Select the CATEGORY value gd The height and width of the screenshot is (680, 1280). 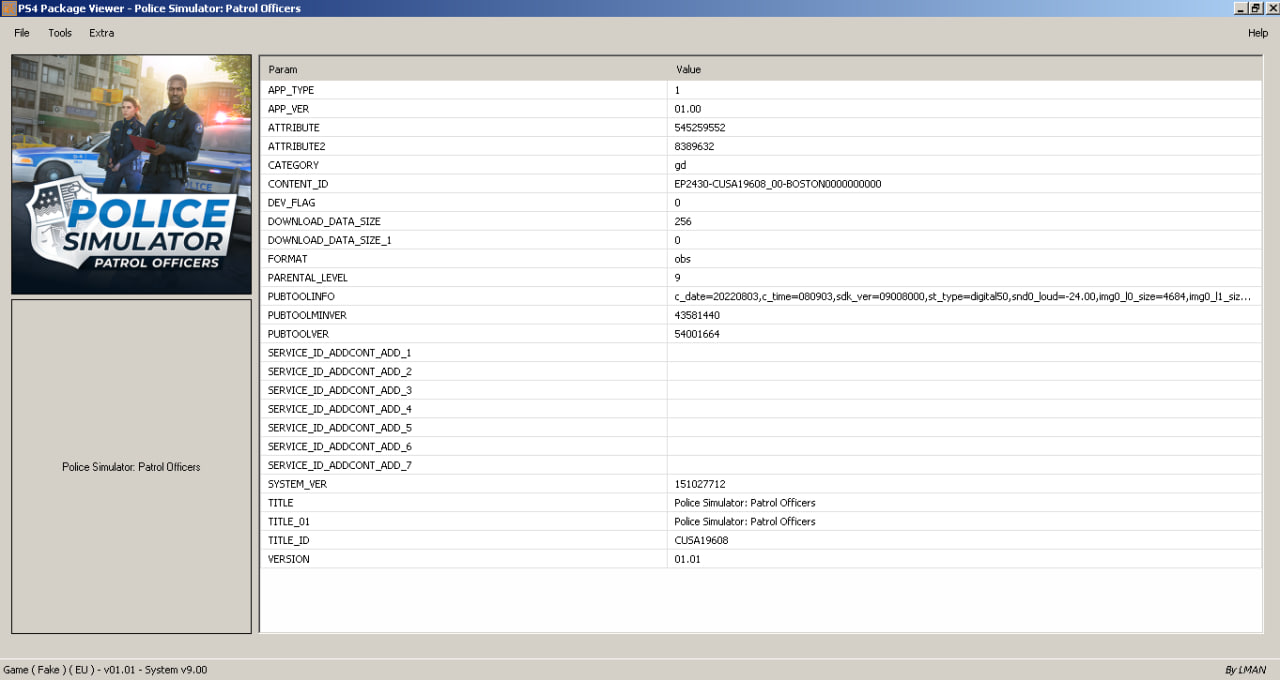pos(965,165)
